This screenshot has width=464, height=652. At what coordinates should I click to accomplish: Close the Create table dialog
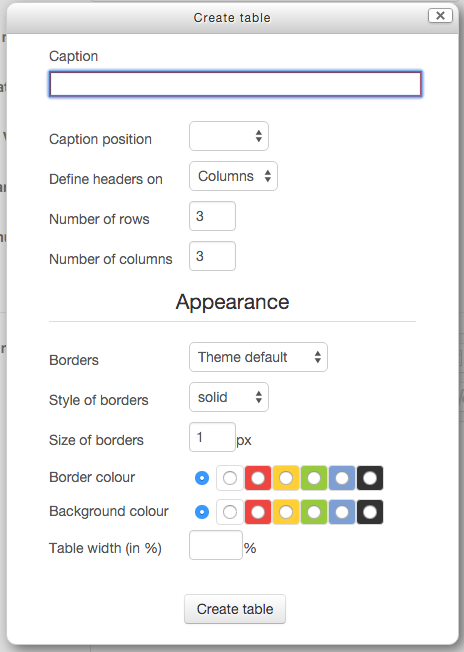tap(440, 16)
